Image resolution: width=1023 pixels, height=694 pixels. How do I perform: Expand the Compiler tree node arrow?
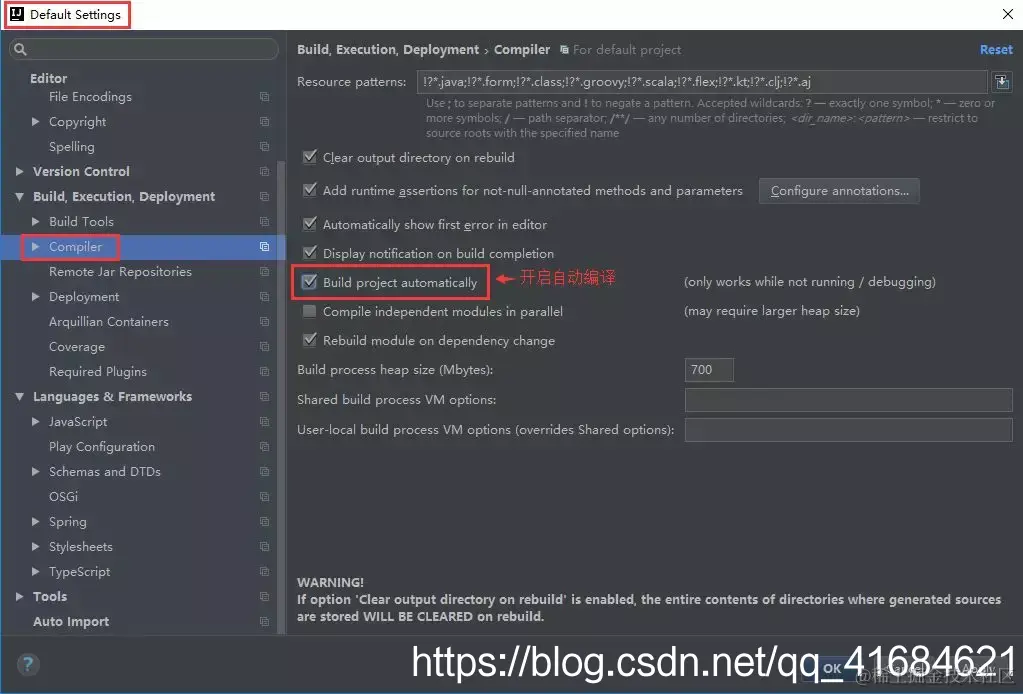[x=36, y=247]
